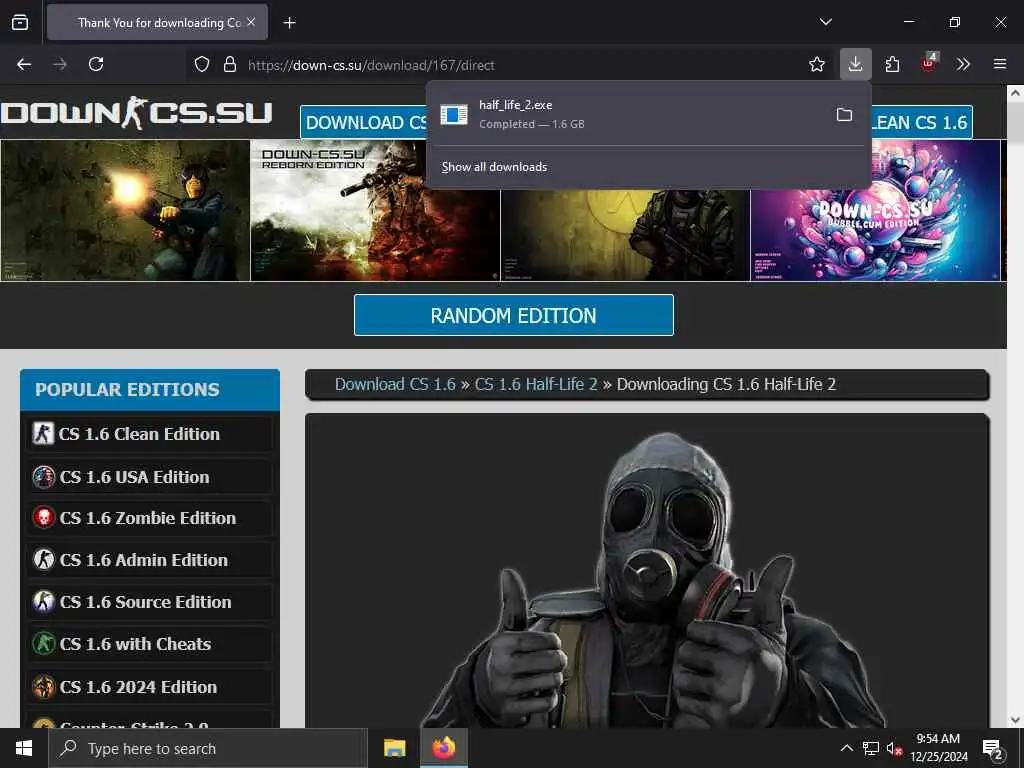Click Zombie Edition skull icon
This screenshot has width=1024, height=768.
pyautogui.click(x=43, y=518)
